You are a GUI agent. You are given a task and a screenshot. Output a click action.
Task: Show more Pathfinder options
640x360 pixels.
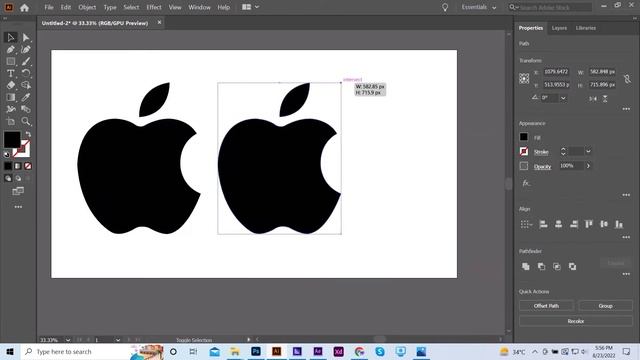626,274
